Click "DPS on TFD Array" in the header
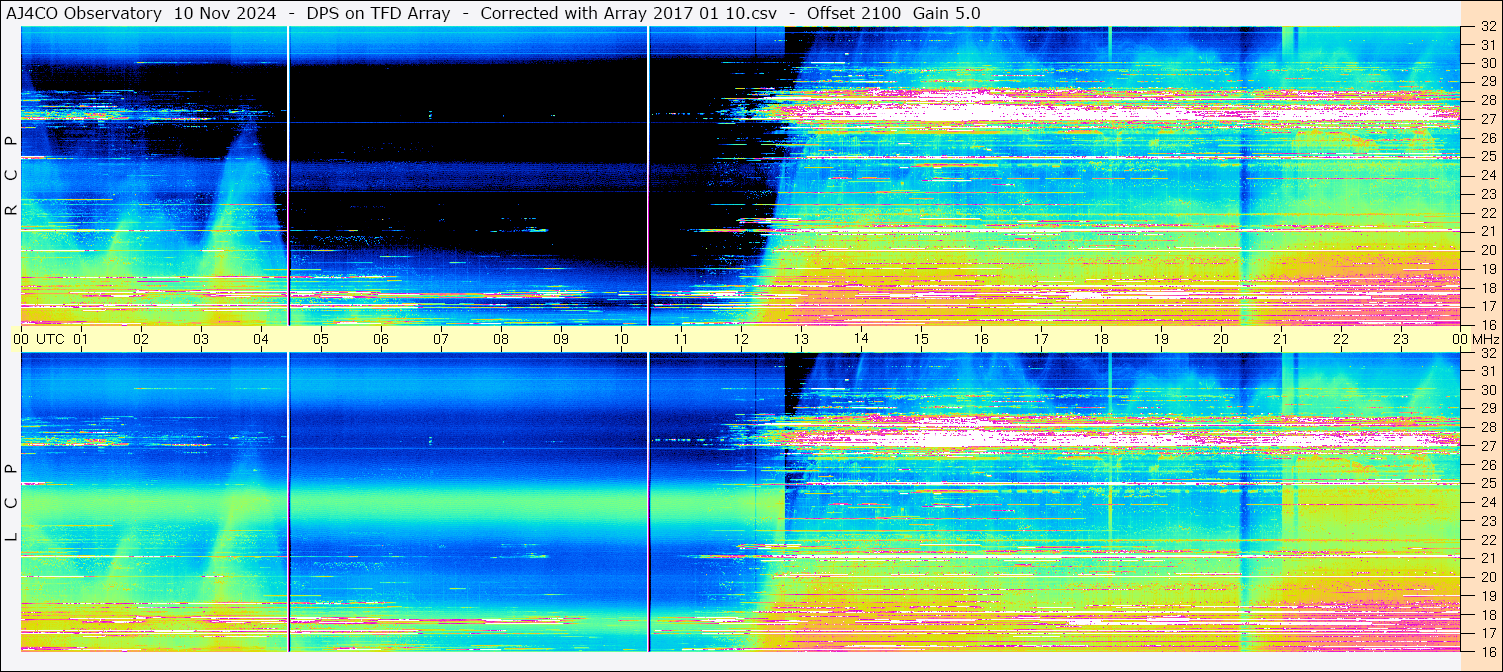The height and width of the screenshot is (672, 1503). click(x=378, y=14)
